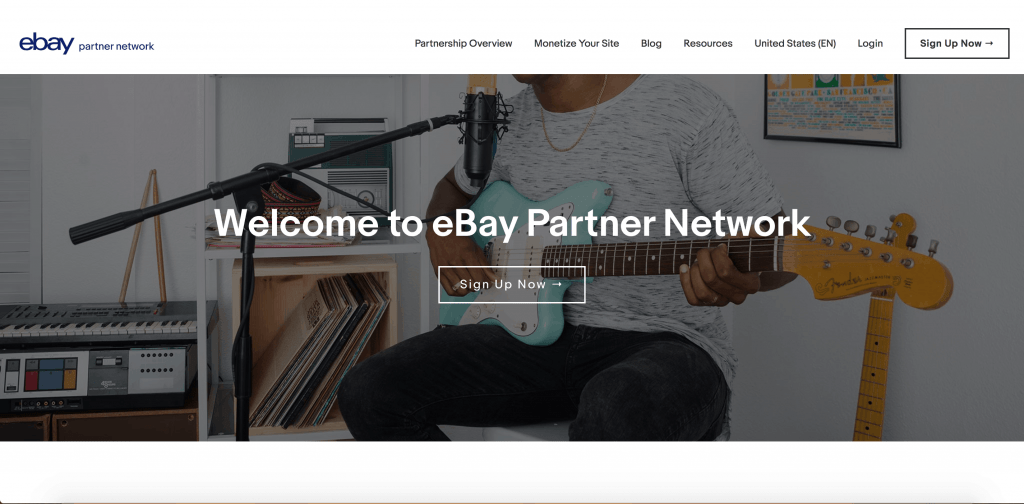Viewport: 1024px width, 504px height.
Task: Click the 'partner network' text beside logo
Action: click(x=116, y=46)
